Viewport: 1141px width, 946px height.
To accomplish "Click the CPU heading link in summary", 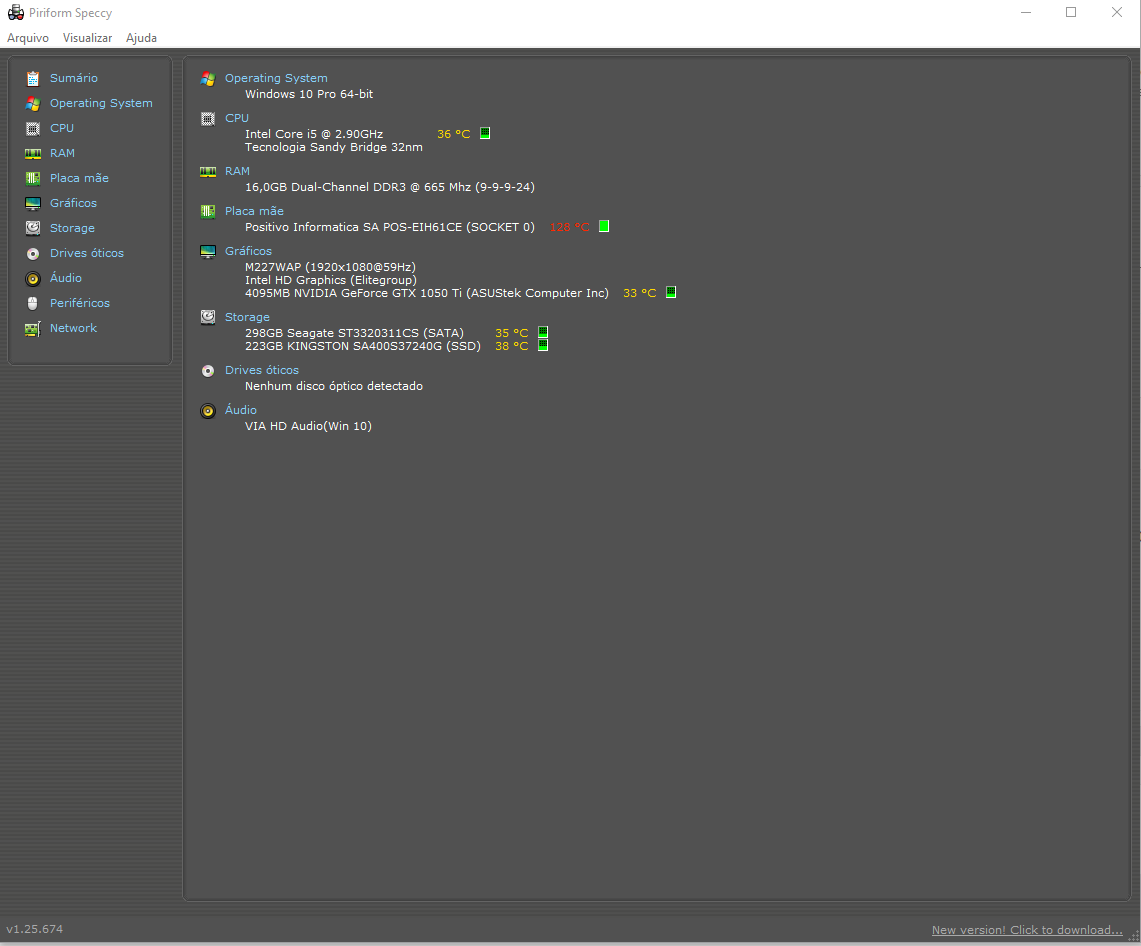I will (x=236, y=118).
